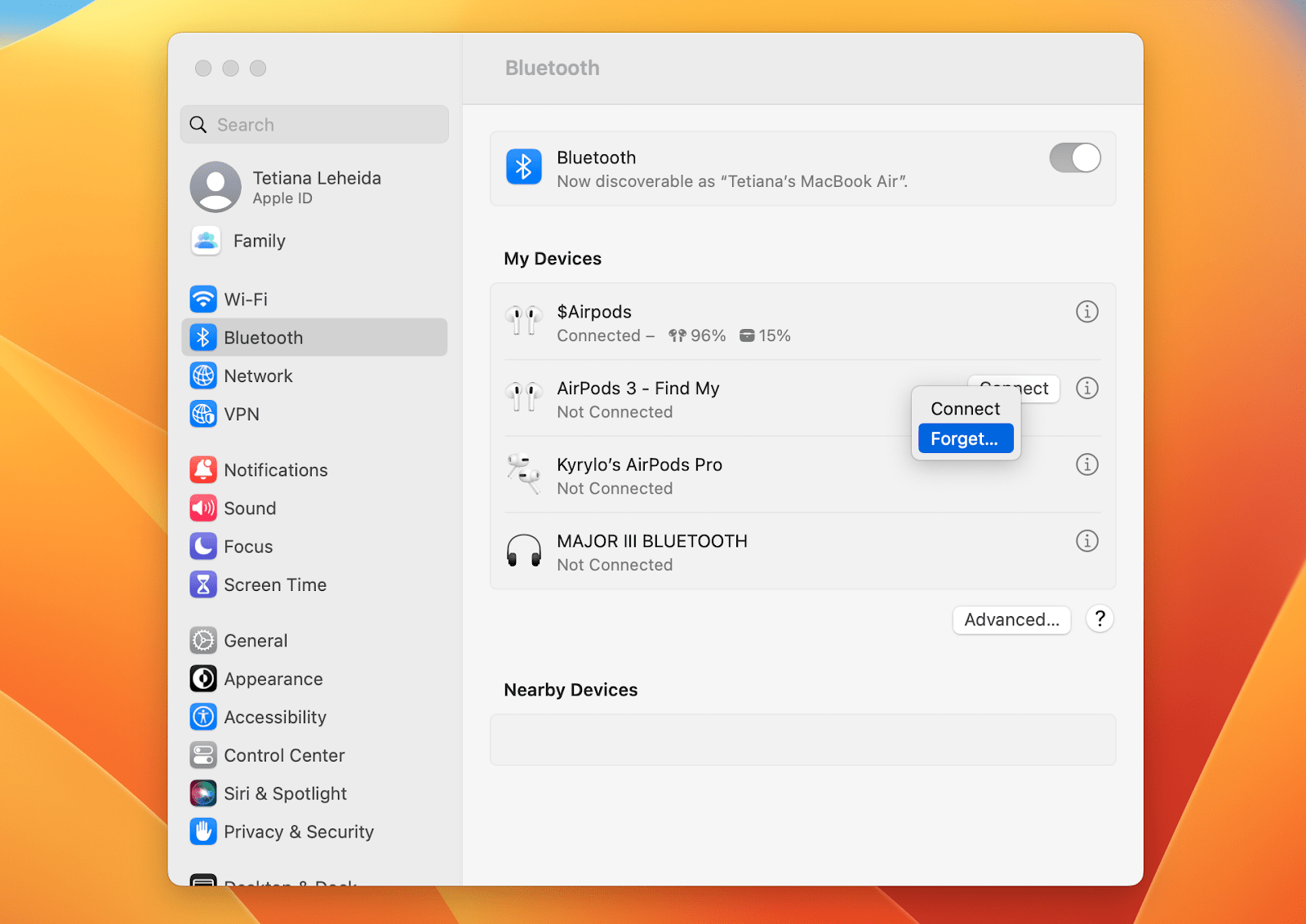Turn off the Bluetooth toggle switch
The width and height of the screenshot is (1306, 924).
(1074, 158)
